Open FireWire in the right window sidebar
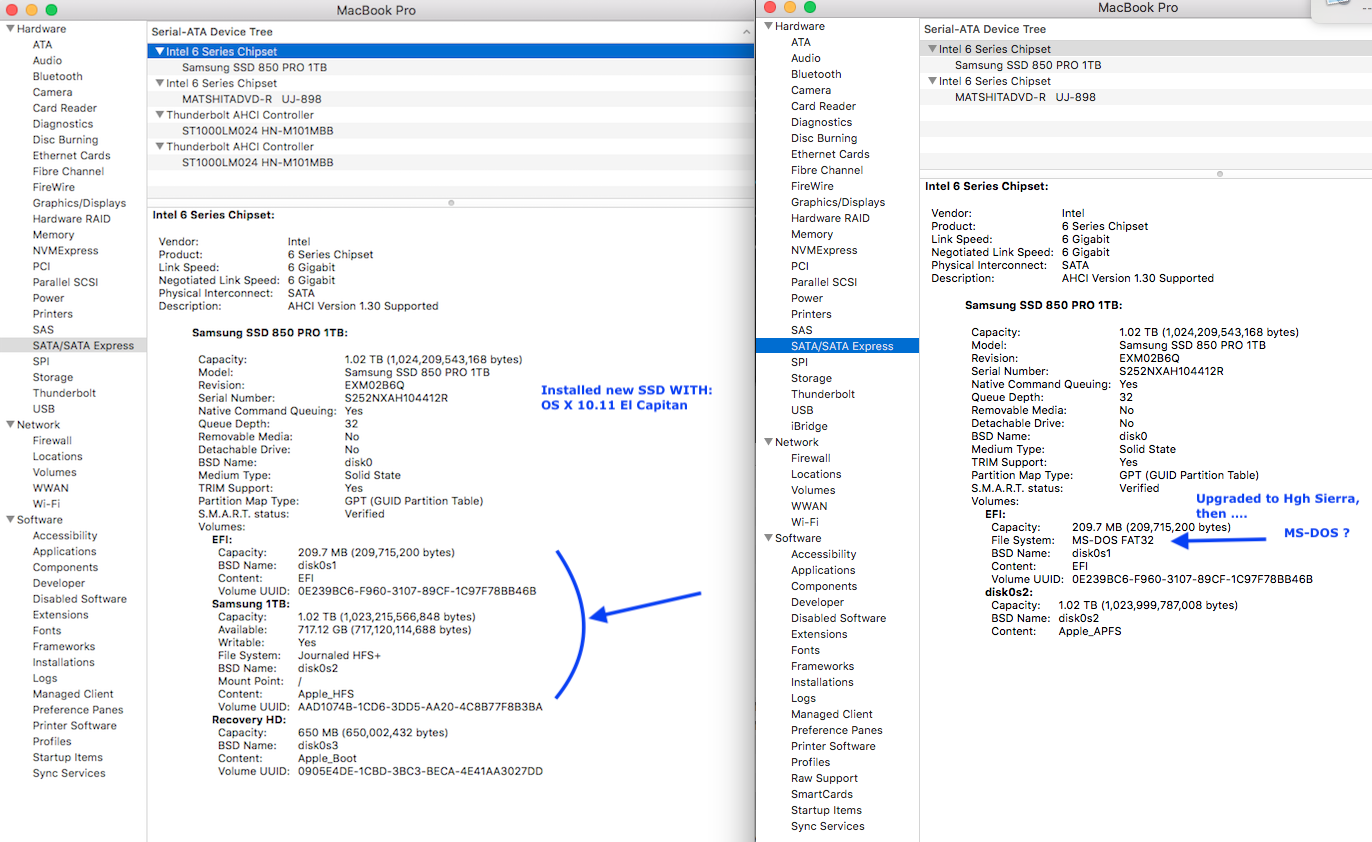The height and width of the screenshot is (842, 1372). click(x=812, y=186)
